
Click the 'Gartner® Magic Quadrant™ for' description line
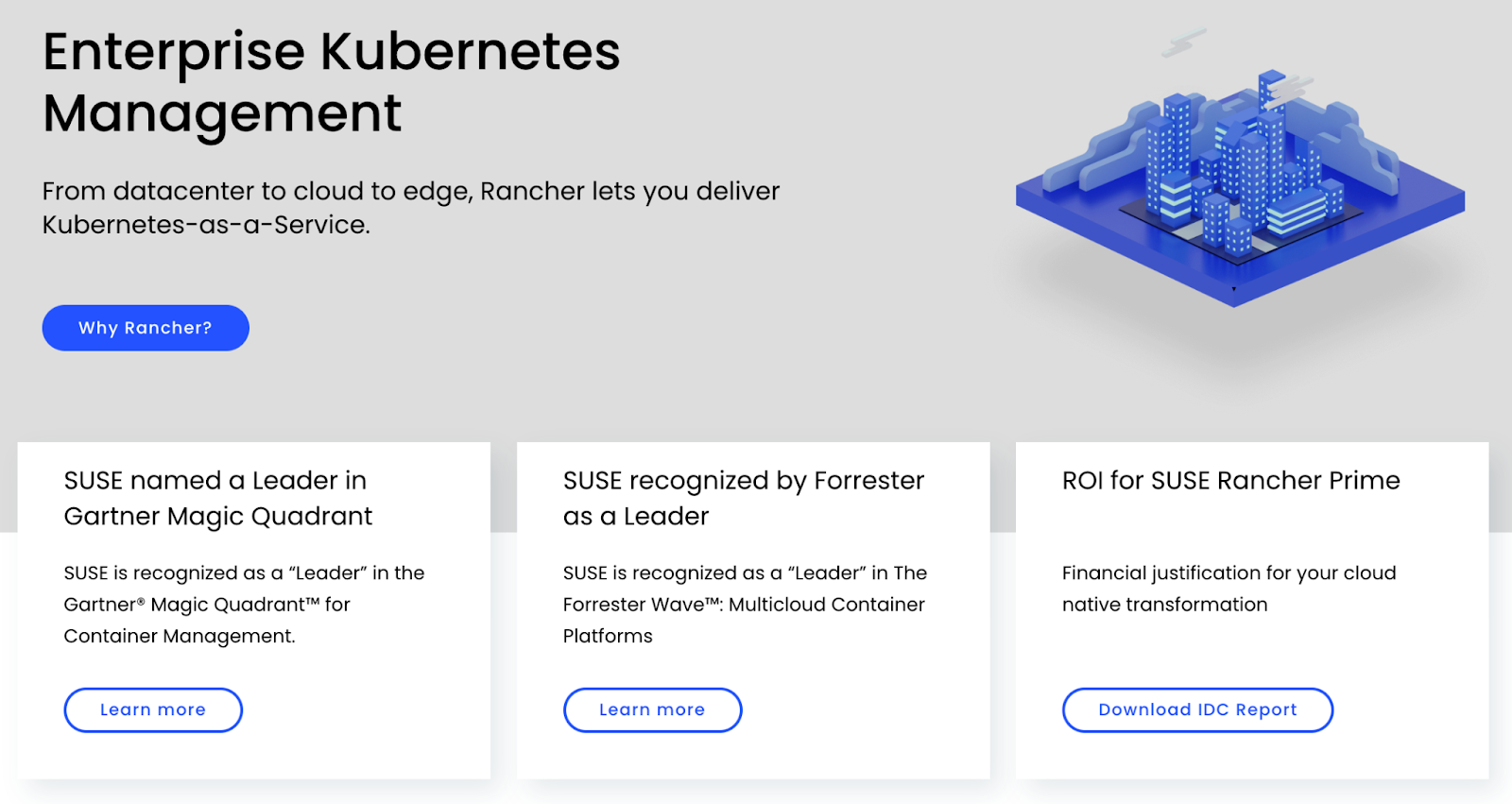click(207, 605)
